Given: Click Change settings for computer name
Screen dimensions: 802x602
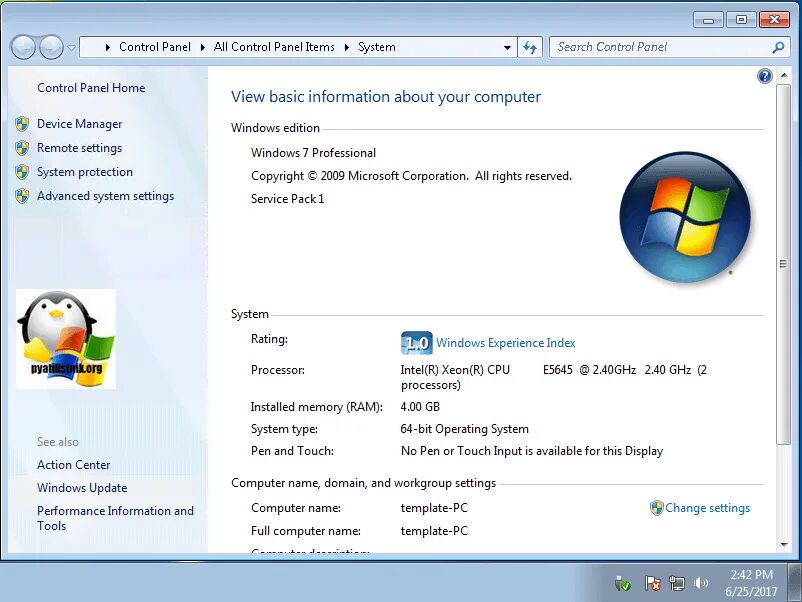Looking at the screenshot, I should [707, 508].
